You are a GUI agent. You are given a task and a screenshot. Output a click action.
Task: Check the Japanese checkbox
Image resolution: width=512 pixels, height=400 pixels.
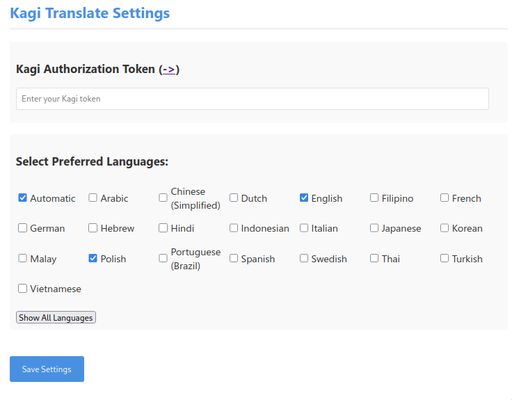coord(374,228)
